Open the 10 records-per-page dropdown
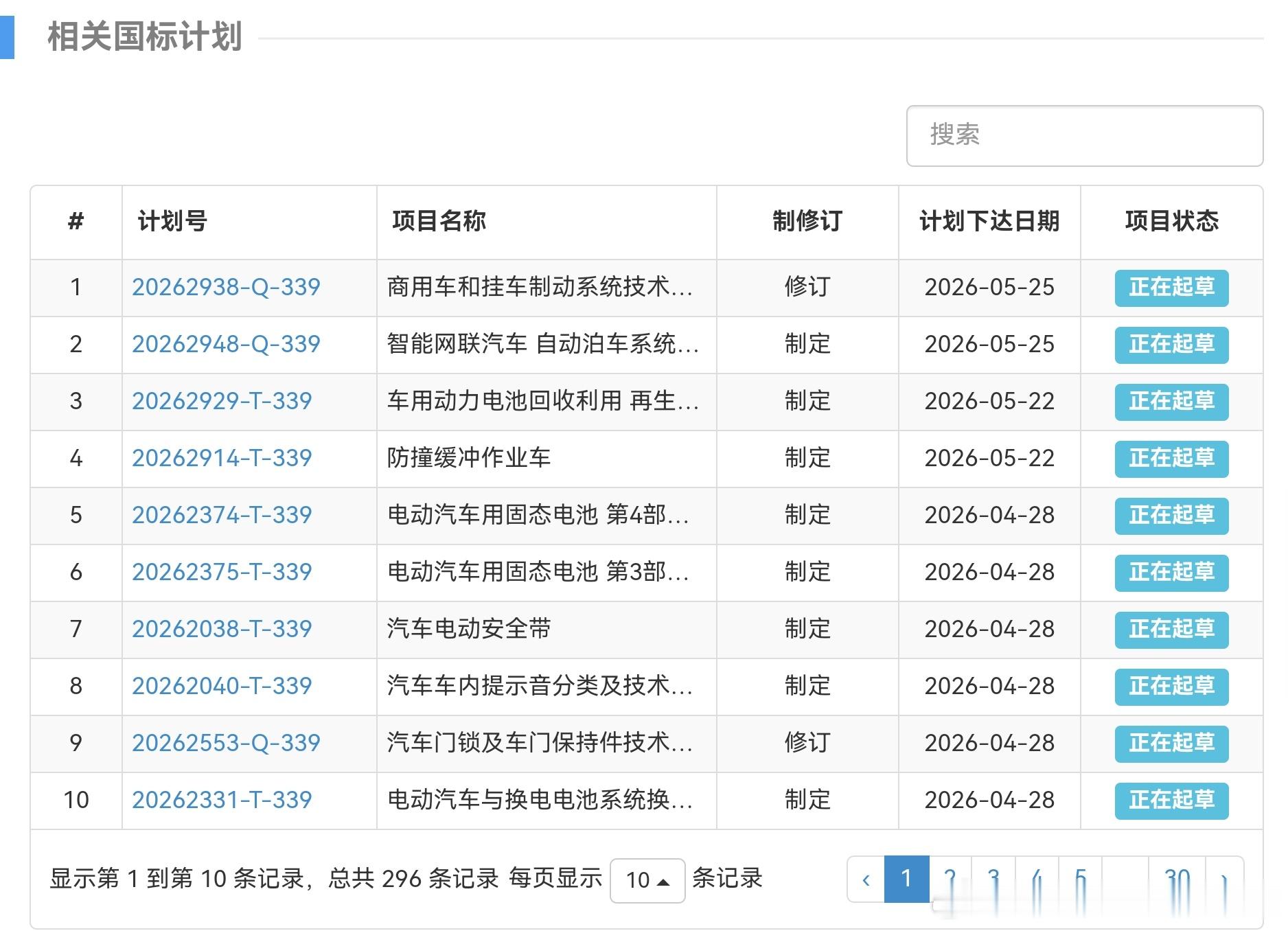Screen dimensions: 1288x931 [647, 880]
